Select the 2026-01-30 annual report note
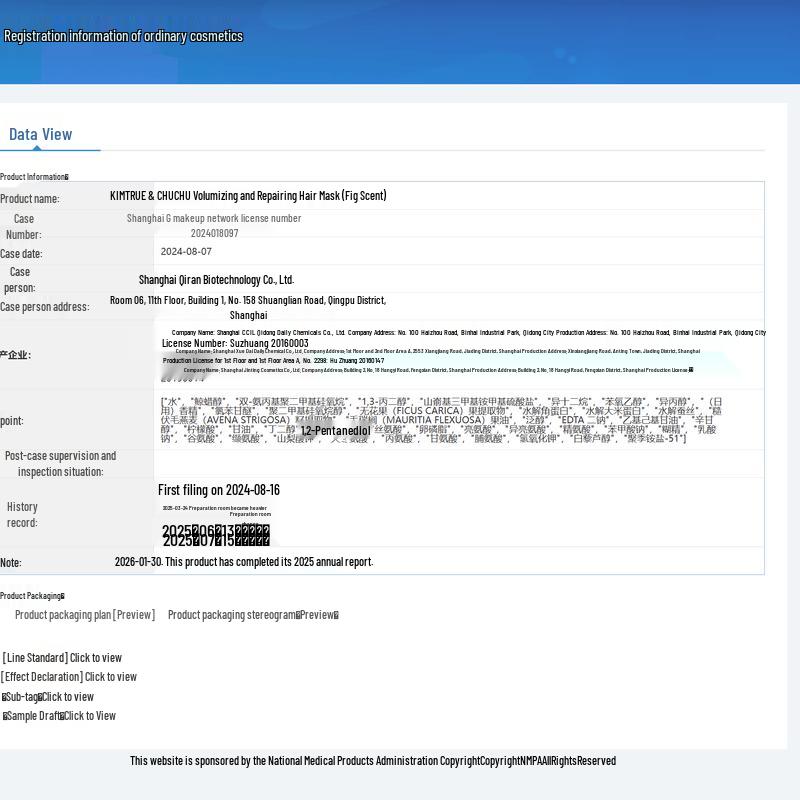 [x=244, y=562]
